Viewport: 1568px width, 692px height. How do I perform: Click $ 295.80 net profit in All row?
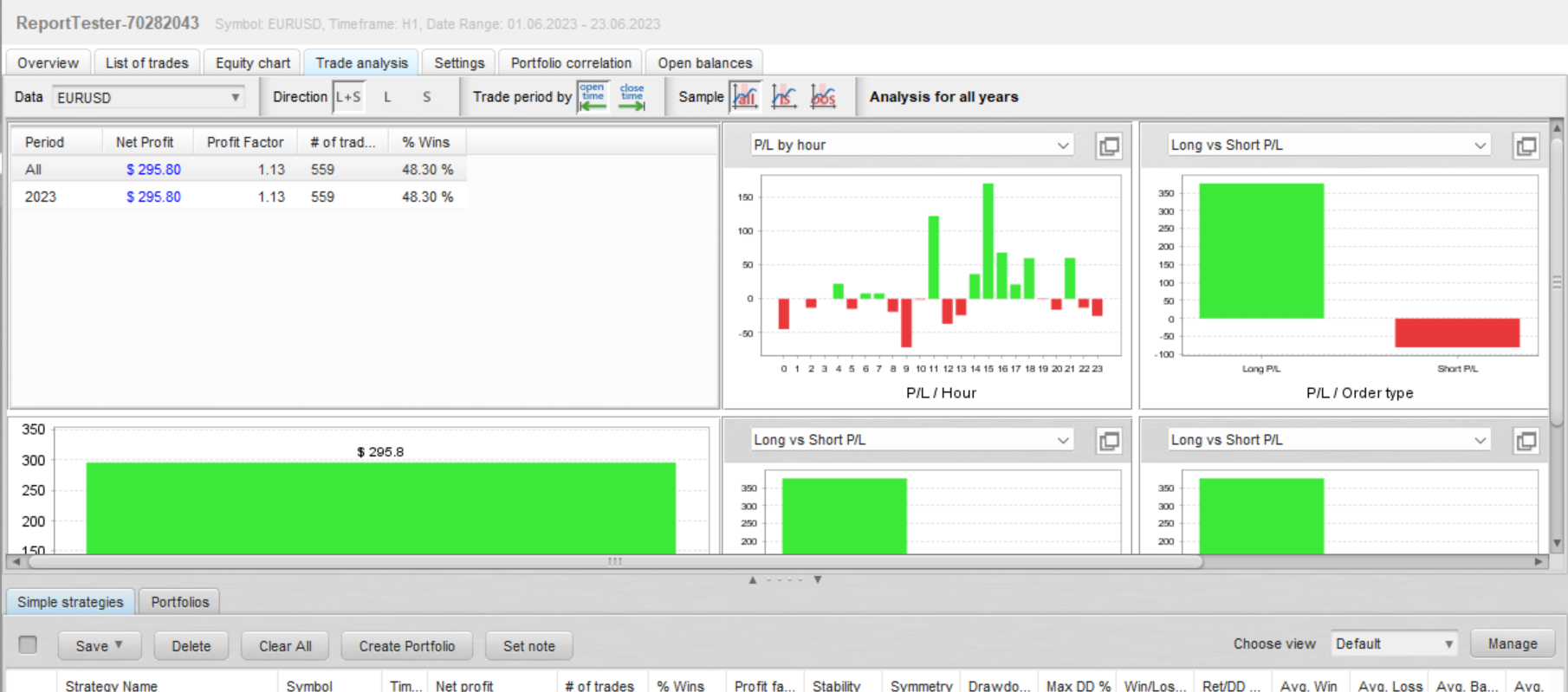coord(153,170)
